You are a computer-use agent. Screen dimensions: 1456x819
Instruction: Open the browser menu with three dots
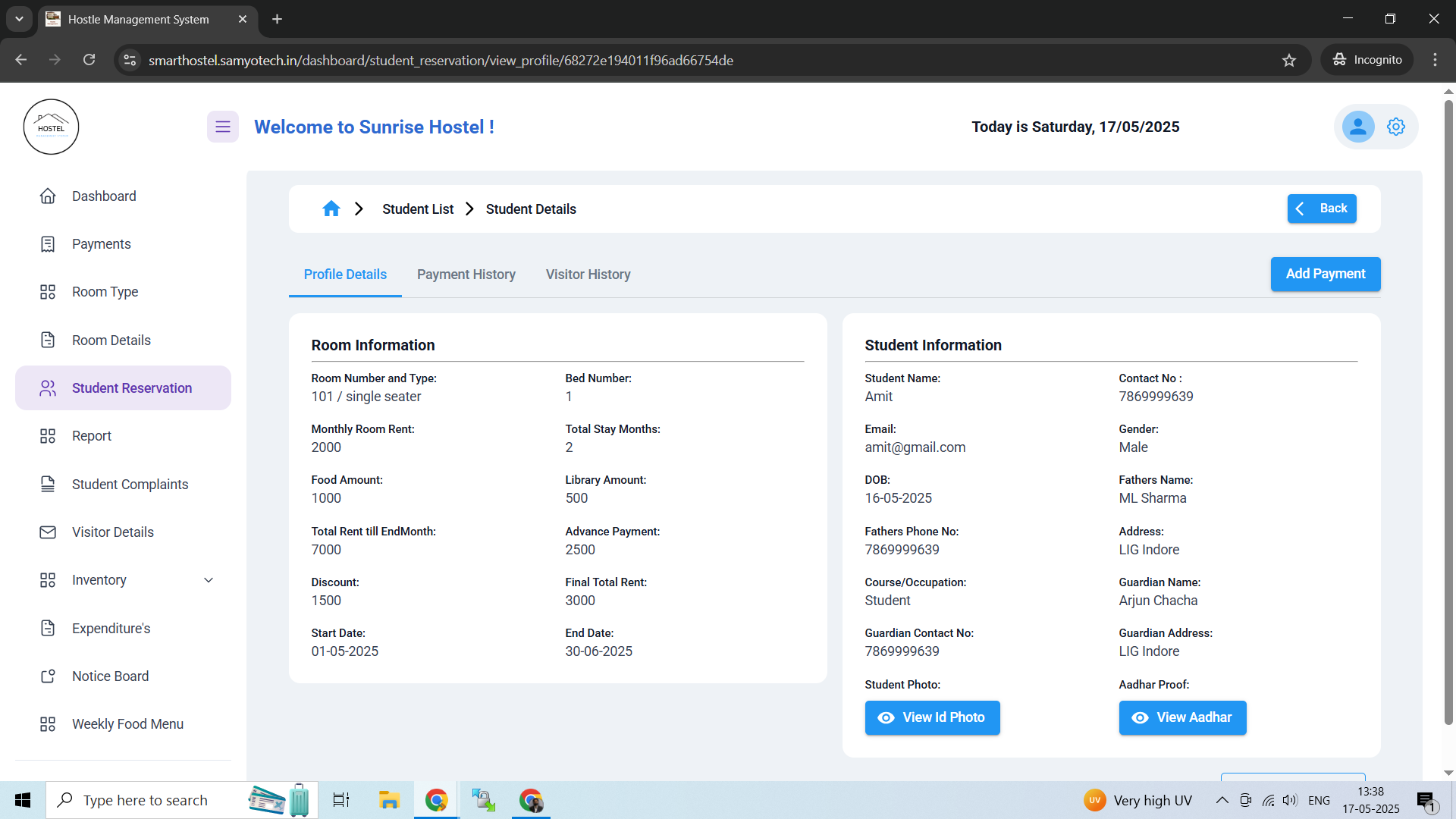coord(1435,59)
